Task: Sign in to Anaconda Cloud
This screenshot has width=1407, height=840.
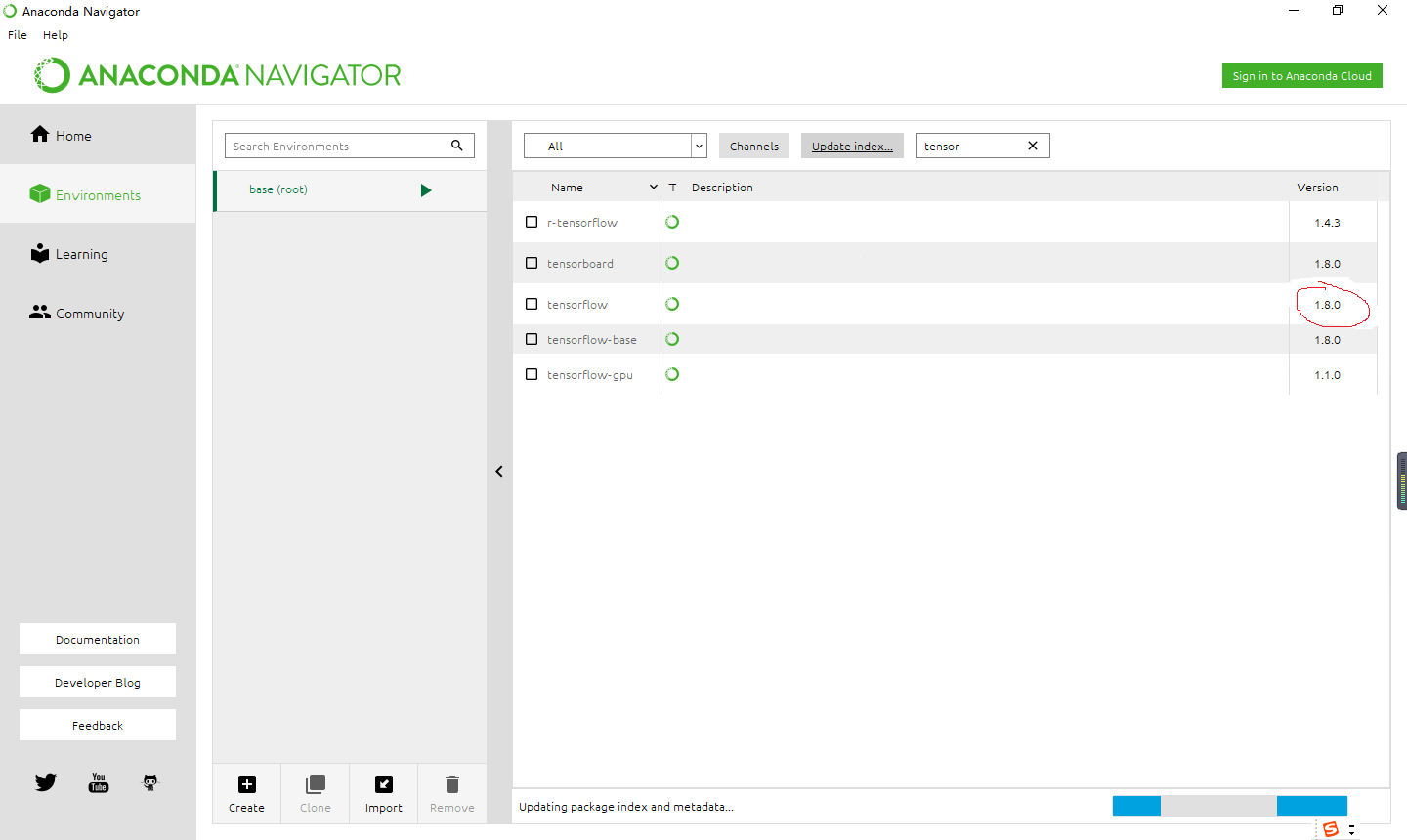Action: (1301, 75)
